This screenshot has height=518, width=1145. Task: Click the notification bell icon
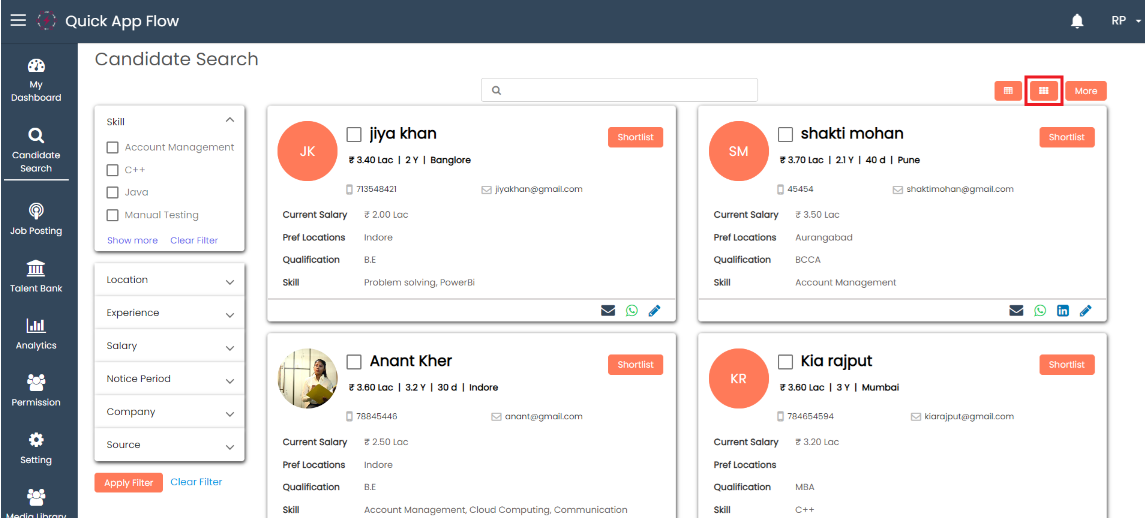click(x=1077, y=21)
